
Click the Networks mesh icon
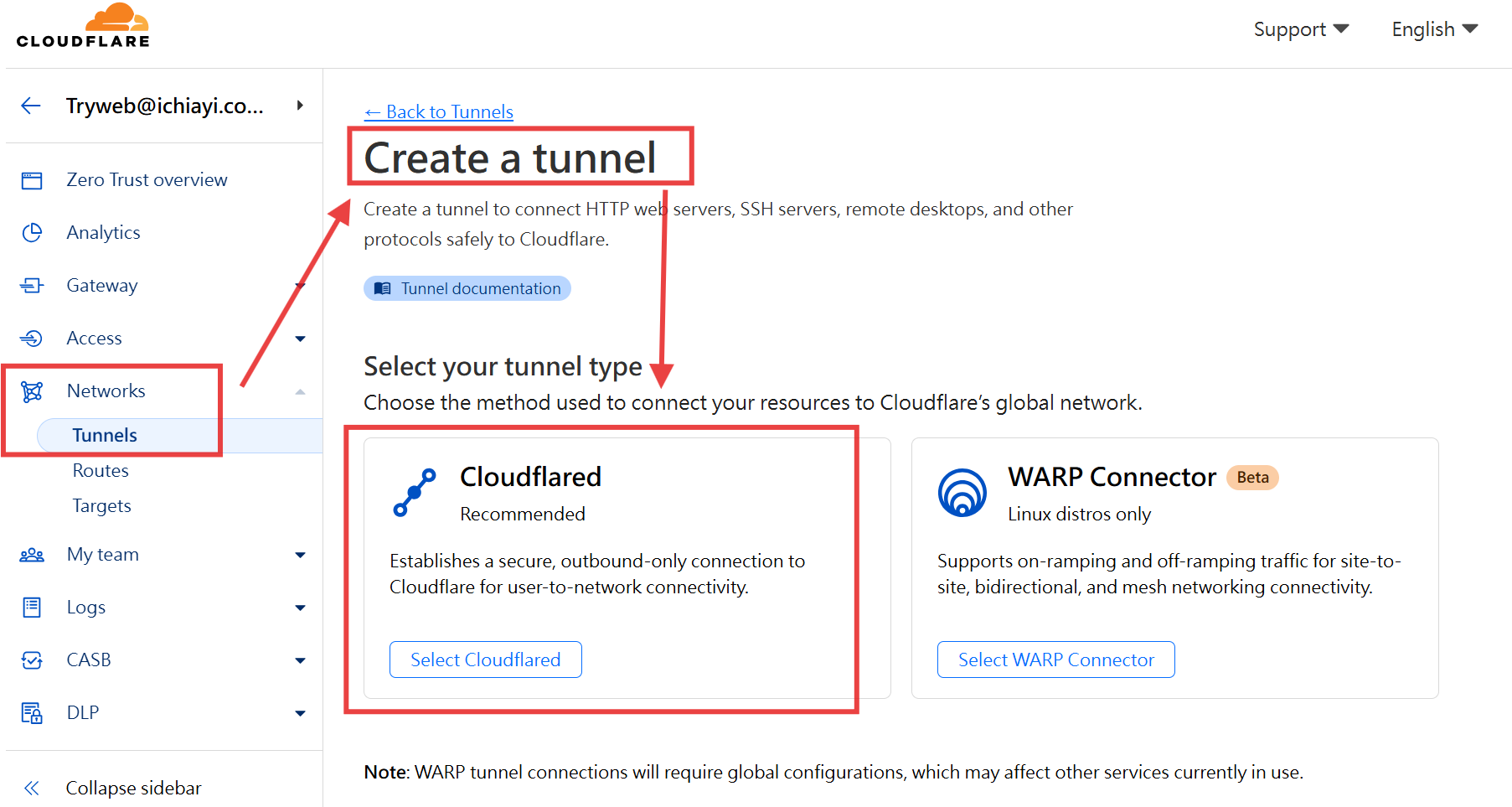click(x=32, y=391)
